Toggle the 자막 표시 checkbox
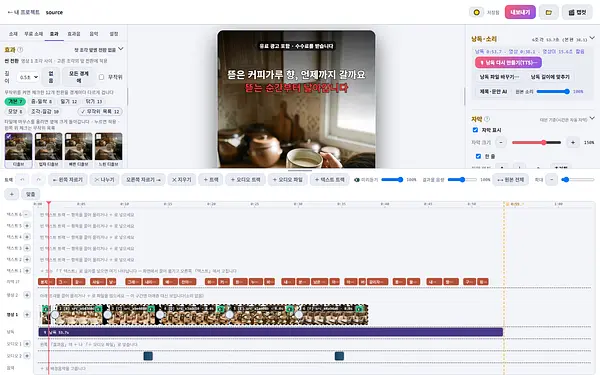600x375 pixels. (x=475, y=130)
